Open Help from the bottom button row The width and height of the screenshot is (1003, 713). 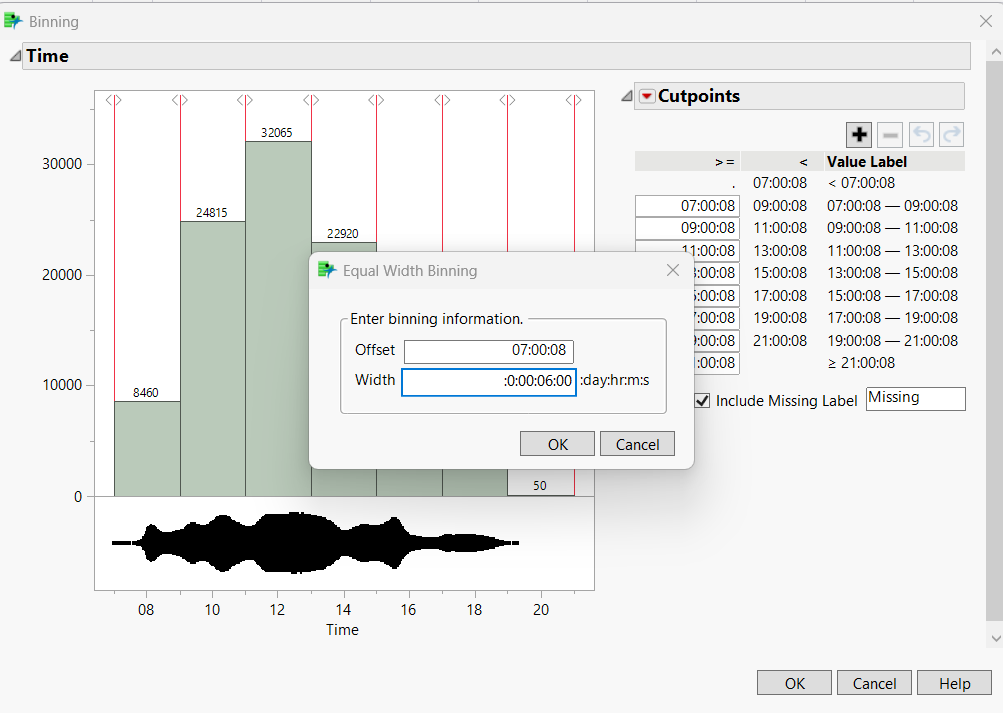(953, 682)
